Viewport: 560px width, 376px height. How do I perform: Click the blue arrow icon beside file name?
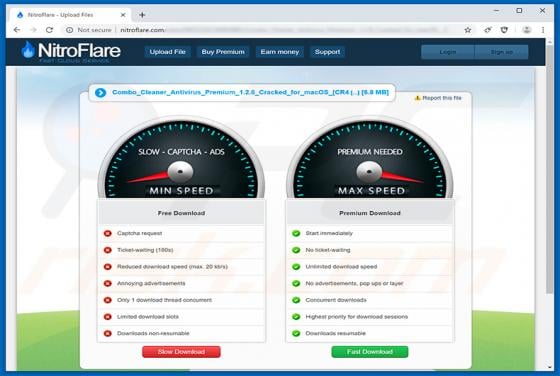click(100, 93)
